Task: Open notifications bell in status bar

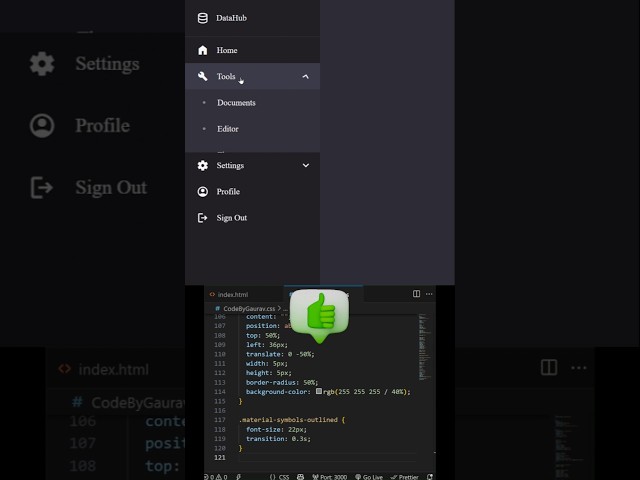Action: pyautogui.click(x=430, y=477)
